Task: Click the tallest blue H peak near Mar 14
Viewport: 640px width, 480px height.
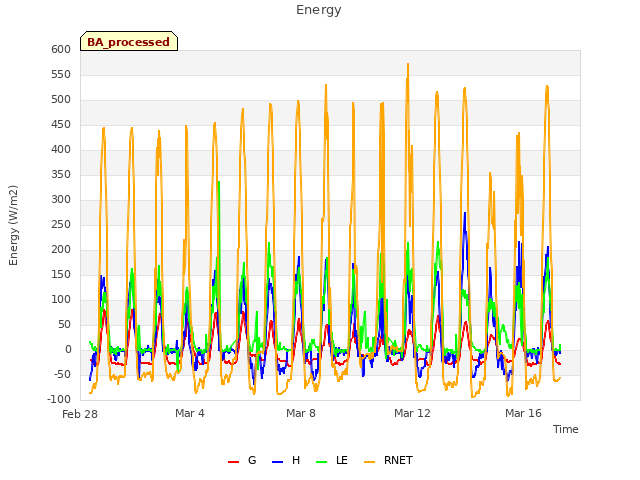Action: tap(464, 213)
